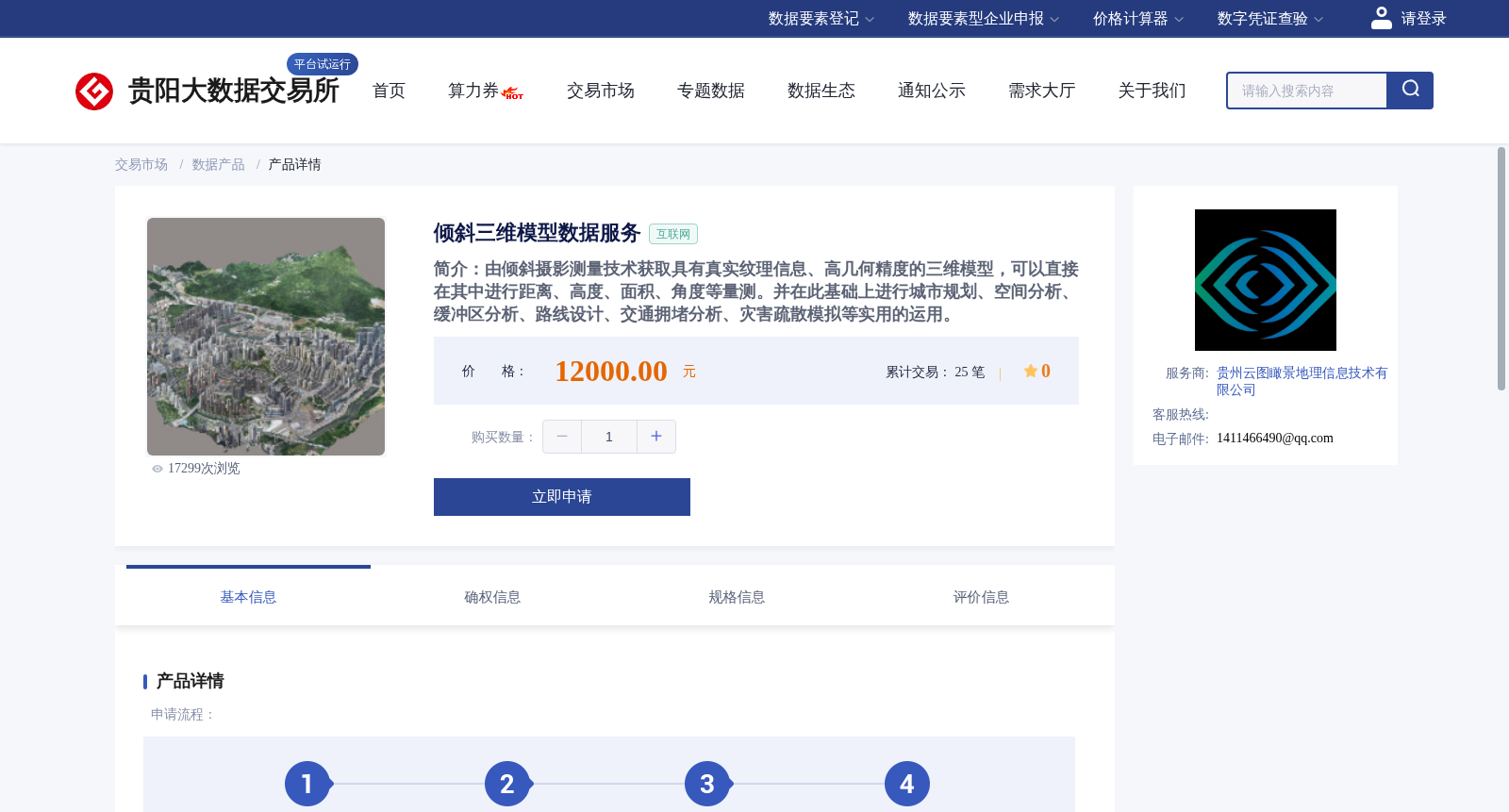Expand 数据要素型企业申报 dropdown
This screenshot has width=1509, height=812.
coord(983,19)
